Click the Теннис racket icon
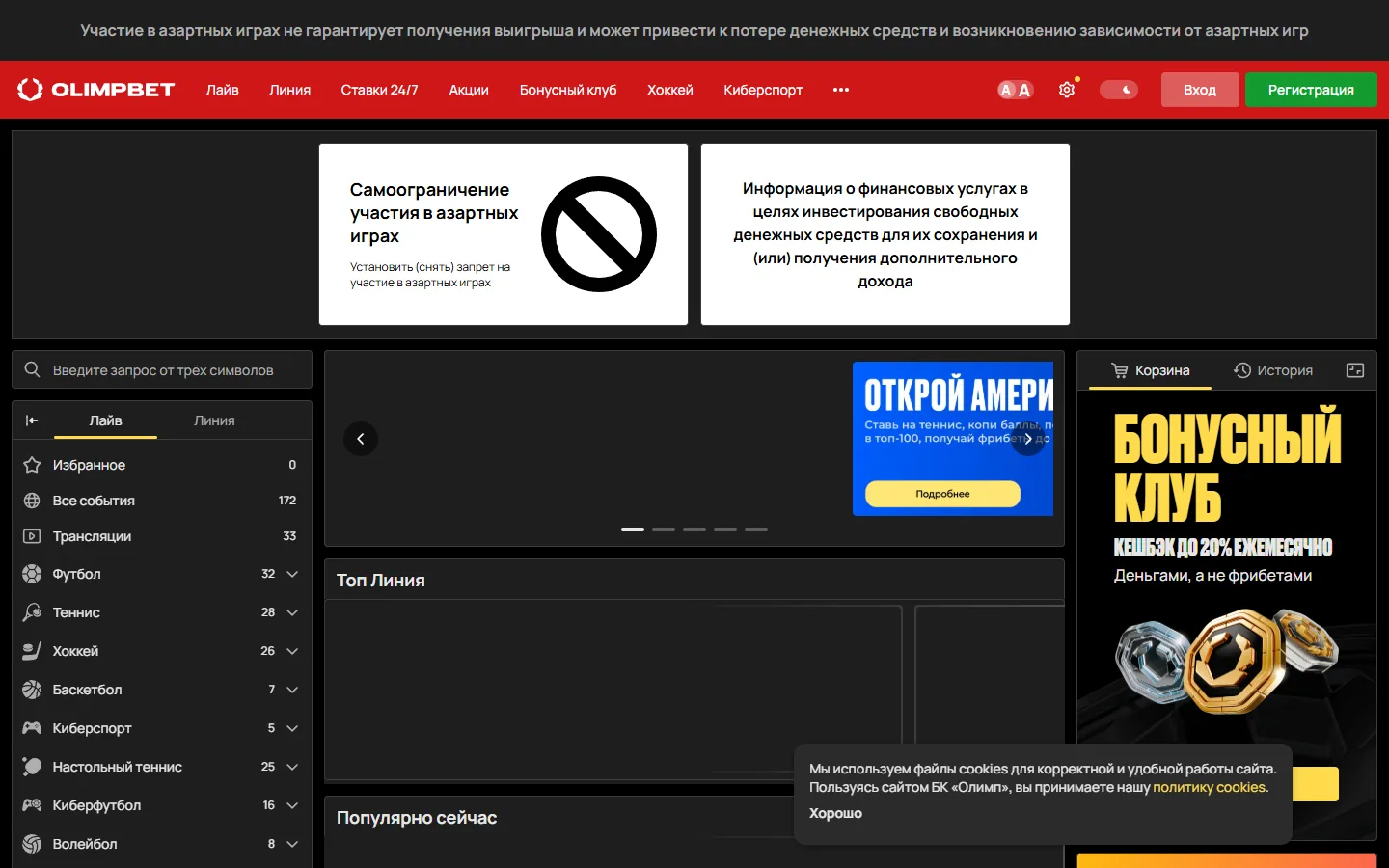 pyautogui.click(x=32, y=612)
